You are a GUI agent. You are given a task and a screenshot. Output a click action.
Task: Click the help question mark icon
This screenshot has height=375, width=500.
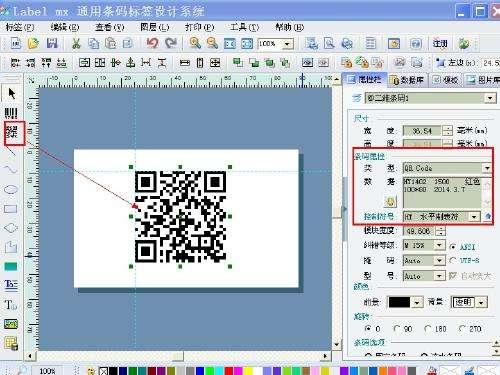416,43
